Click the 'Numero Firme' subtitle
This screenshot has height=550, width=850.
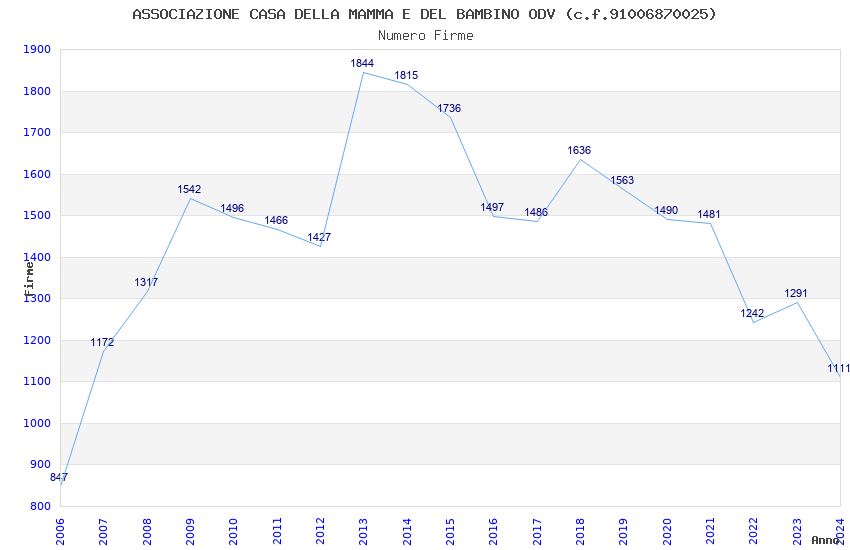point(426,35)
